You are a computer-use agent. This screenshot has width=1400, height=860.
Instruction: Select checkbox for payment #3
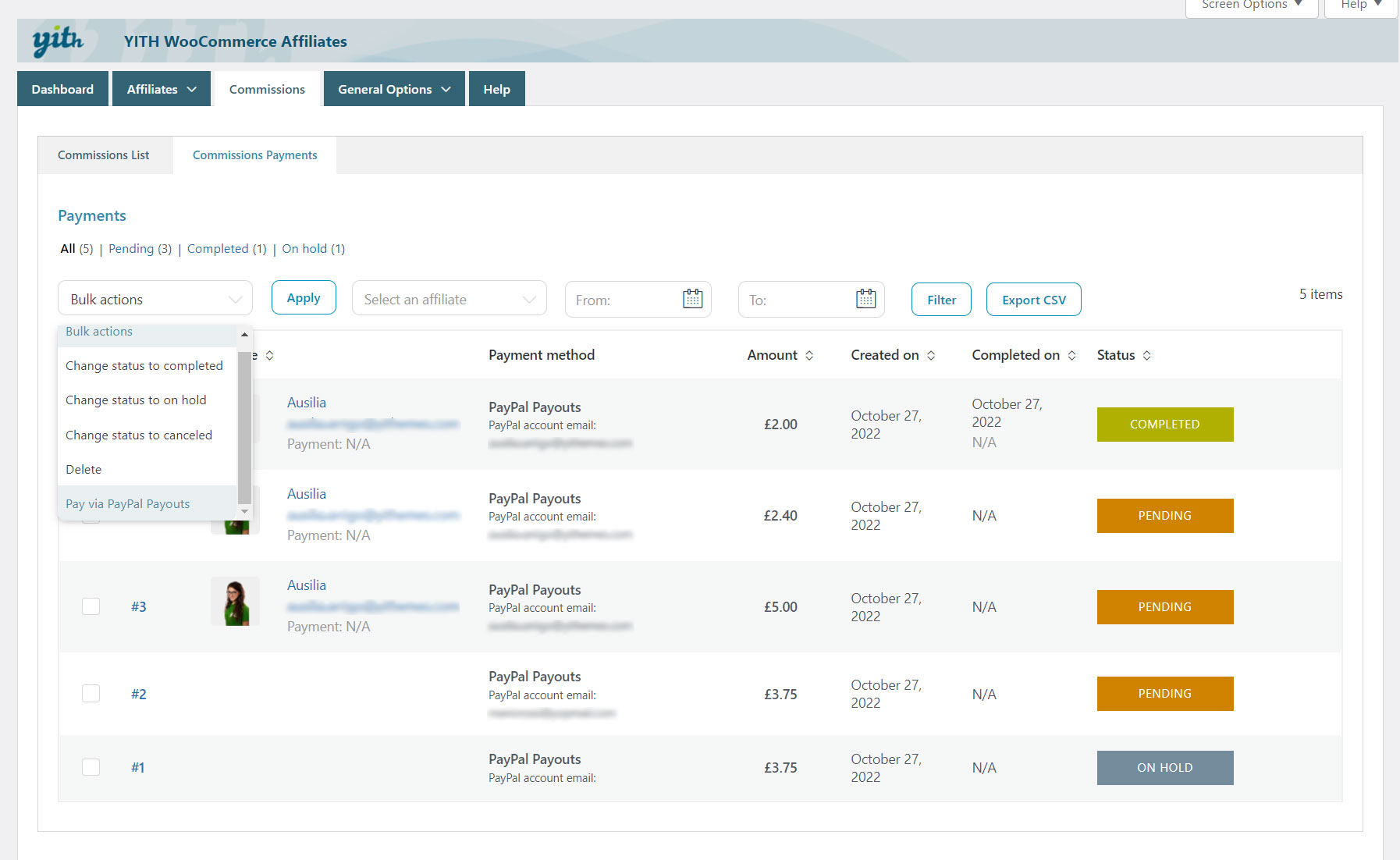coord(91,606)
